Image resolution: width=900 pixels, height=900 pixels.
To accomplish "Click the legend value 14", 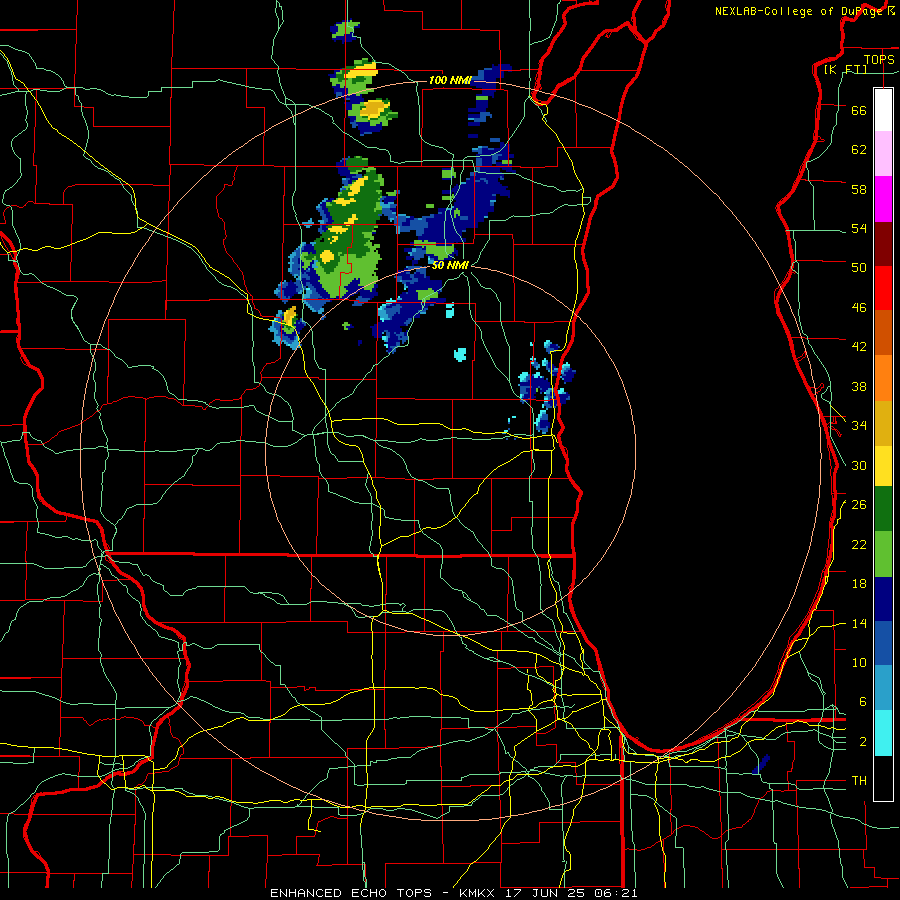I will [x=859, y=623].
